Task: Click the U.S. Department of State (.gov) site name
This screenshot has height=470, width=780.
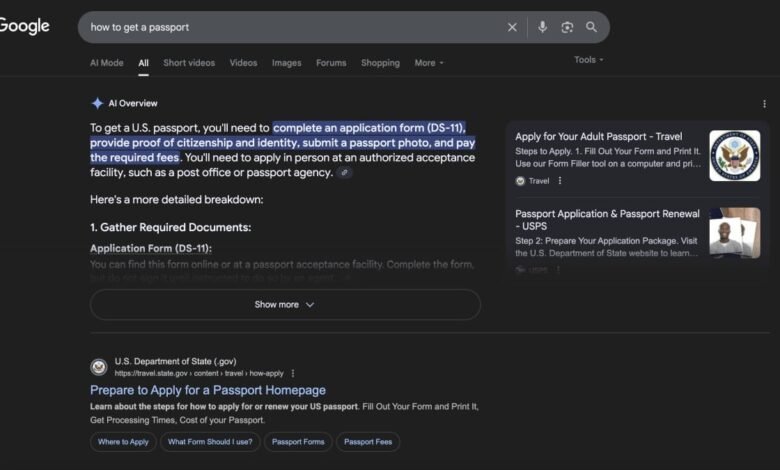Action: point(175,361)
